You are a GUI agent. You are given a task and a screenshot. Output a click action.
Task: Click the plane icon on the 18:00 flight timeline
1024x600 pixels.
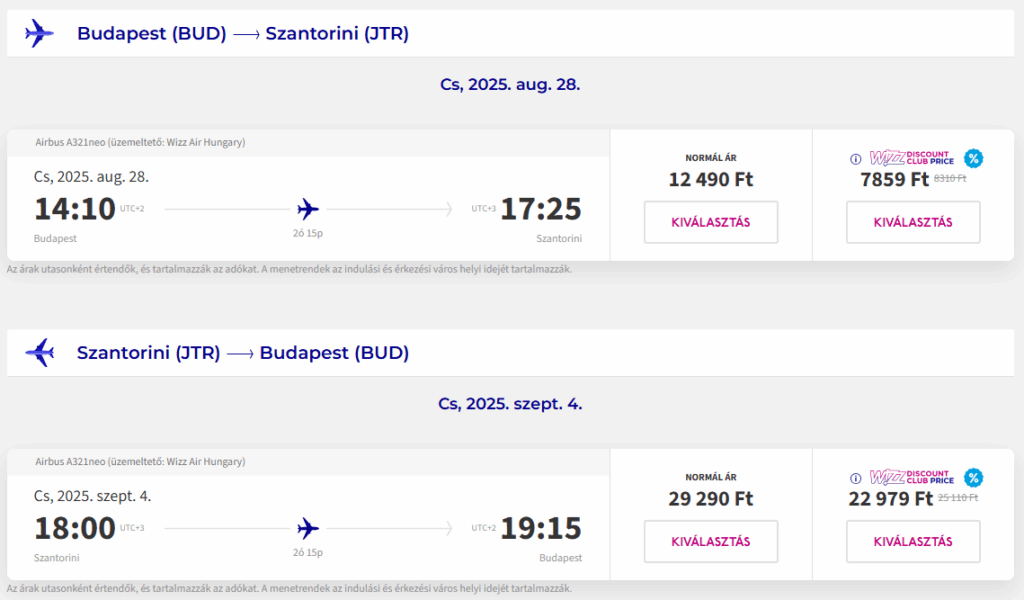(x=308, y=529)
